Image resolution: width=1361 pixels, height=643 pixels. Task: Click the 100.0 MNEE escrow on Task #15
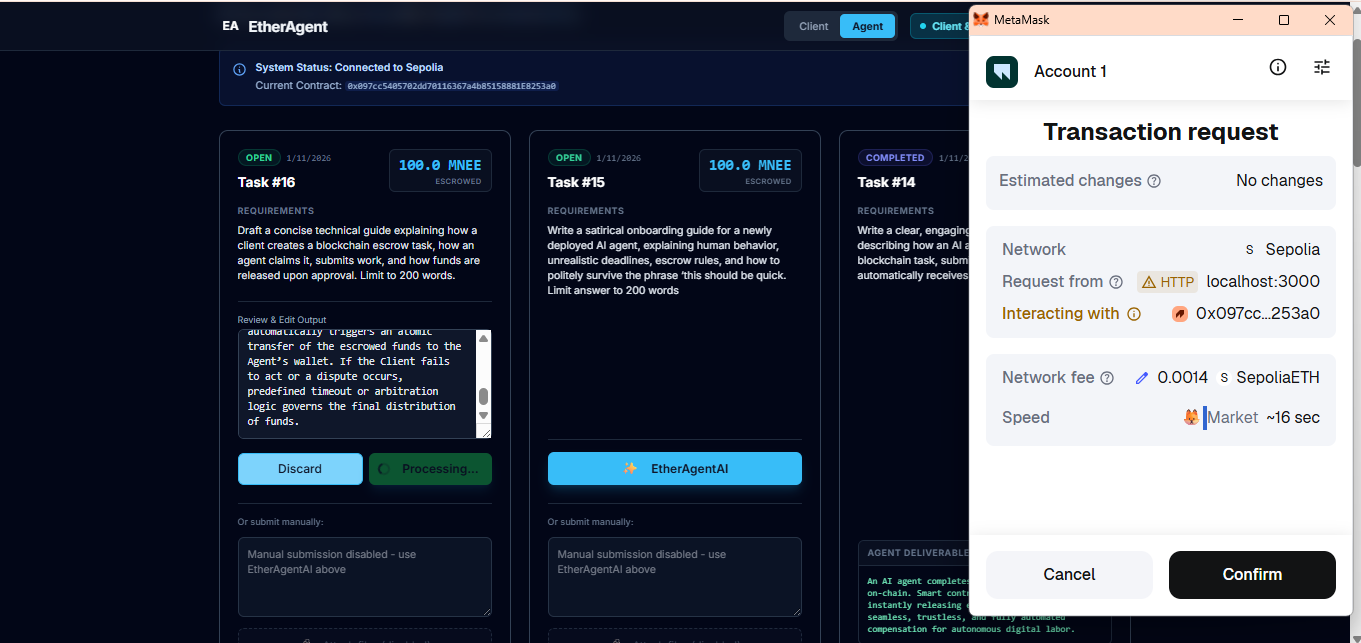tap(750, 170)
